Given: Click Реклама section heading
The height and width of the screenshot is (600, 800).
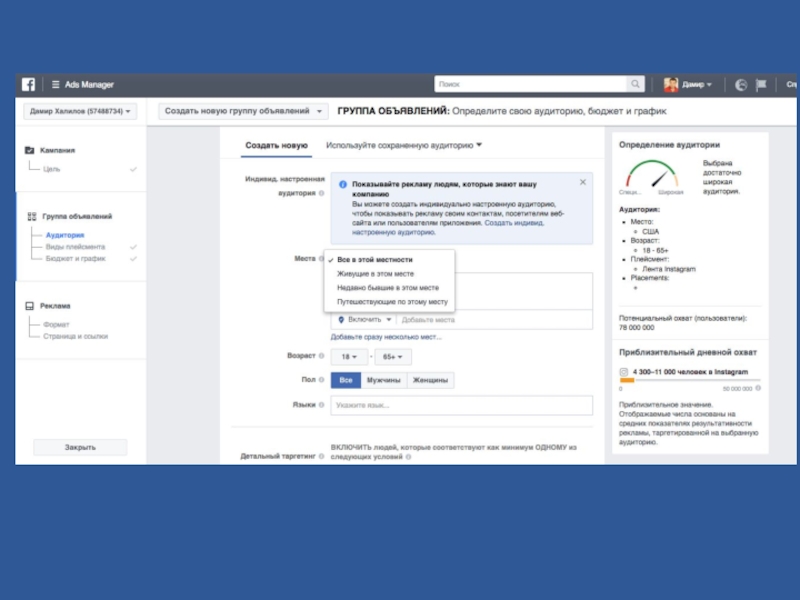Looking at the screenshot, I should pyautogui.click(x=55, y=306).
